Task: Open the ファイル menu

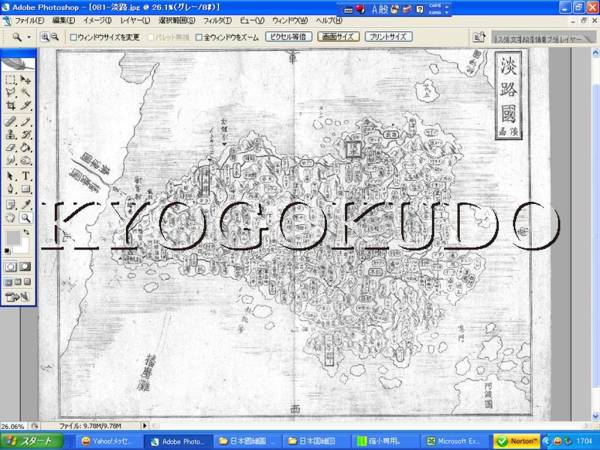Action: 29,20
